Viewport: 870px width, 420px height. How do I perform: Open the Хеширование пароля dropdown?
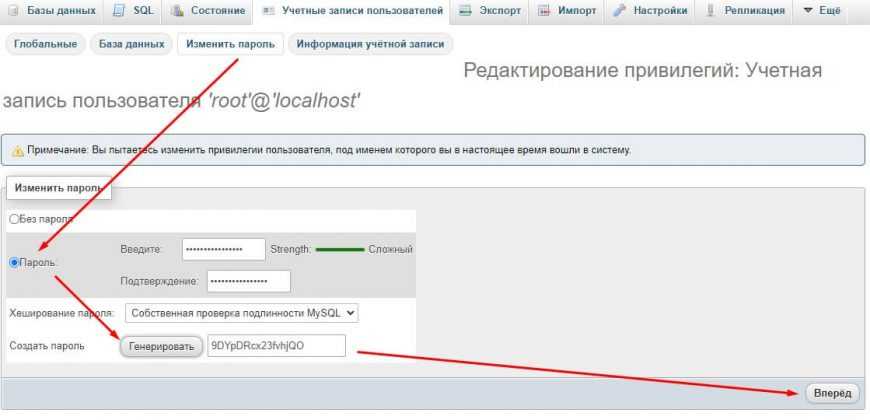pos(242,313)
